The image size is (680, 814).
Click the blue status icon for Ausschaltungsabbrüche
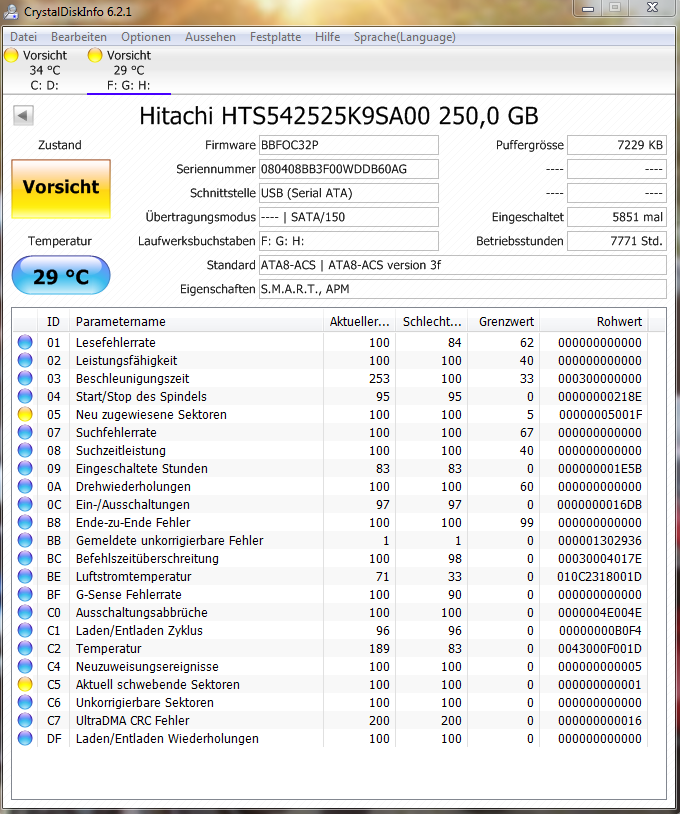click(25, 612)
